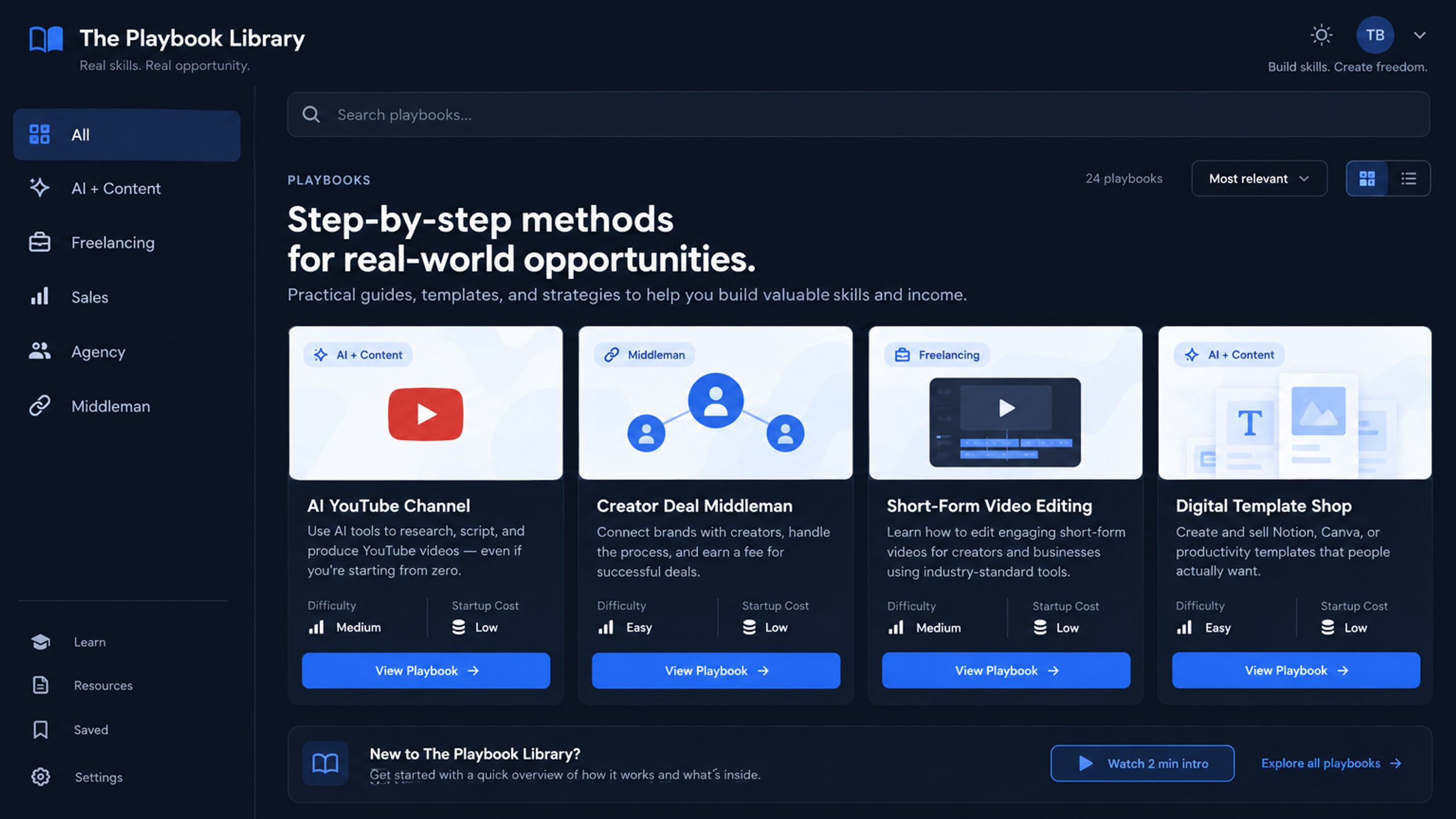Toggle light mode with the sun icon
Screen dimensions: 1456x819
[x=1321, y=35]
